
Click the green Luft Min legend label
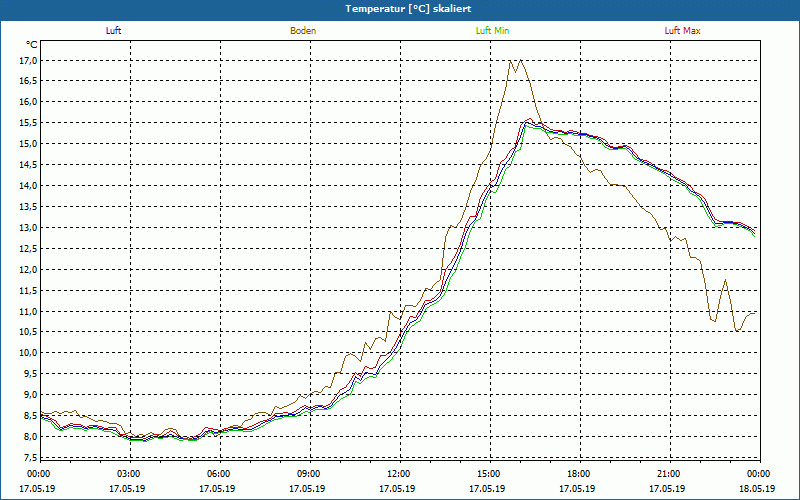(492, 31)
